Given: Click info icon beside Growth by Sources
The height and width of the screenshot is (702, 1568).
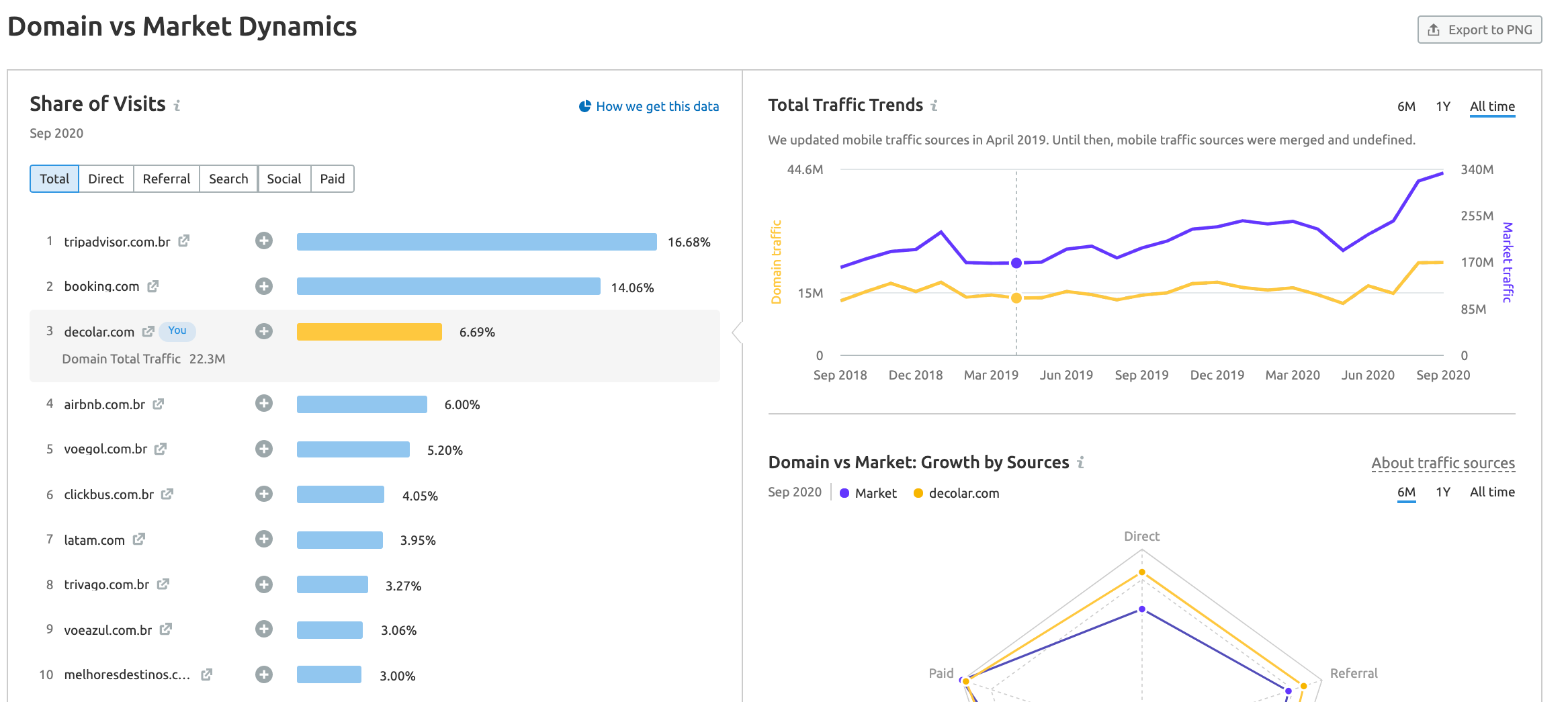Looking at the screenshot, I should pos(1080,463).
